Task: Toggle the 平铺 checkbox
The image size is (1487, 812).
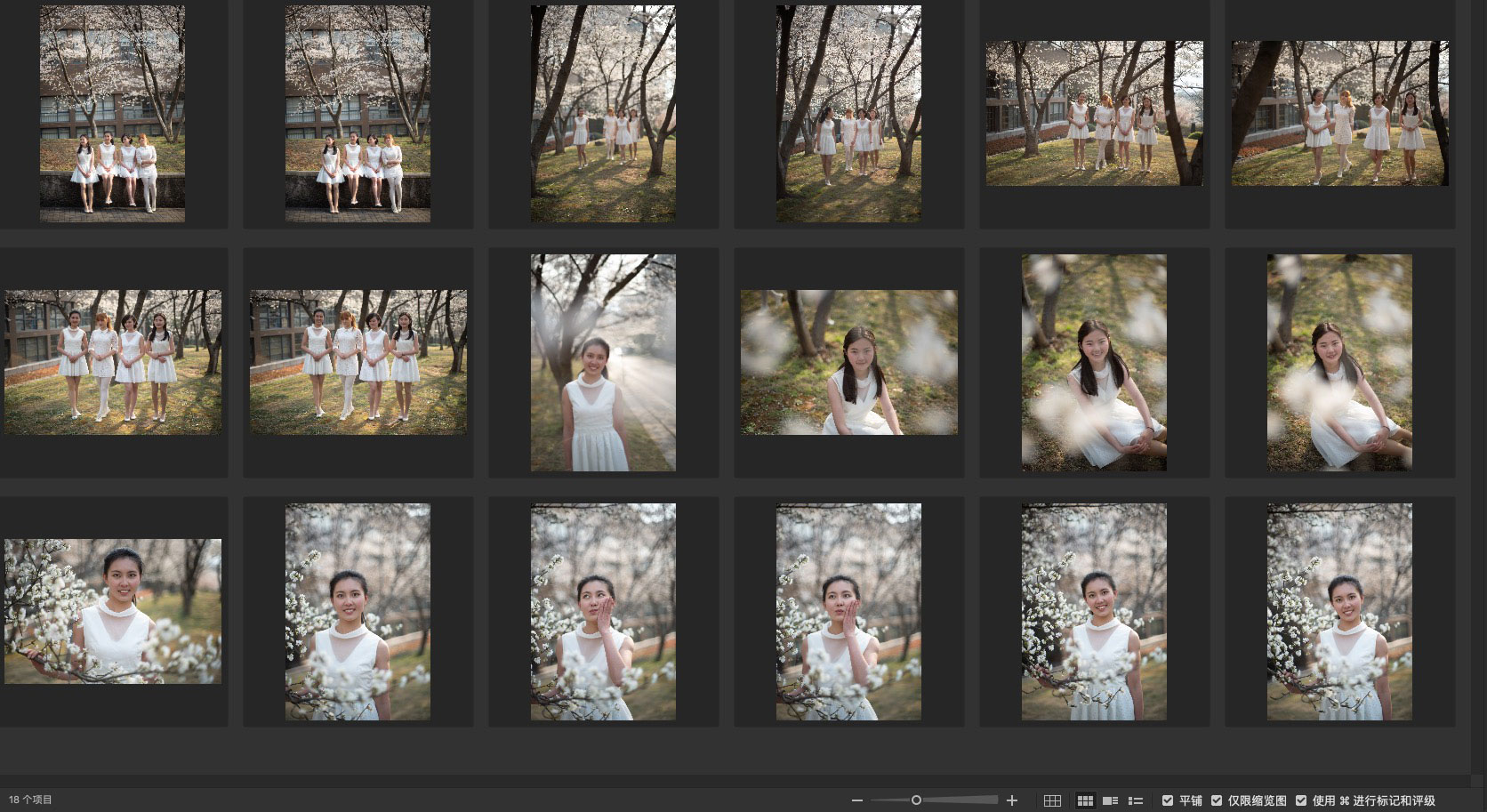Action: click(x=1168, y=800)
